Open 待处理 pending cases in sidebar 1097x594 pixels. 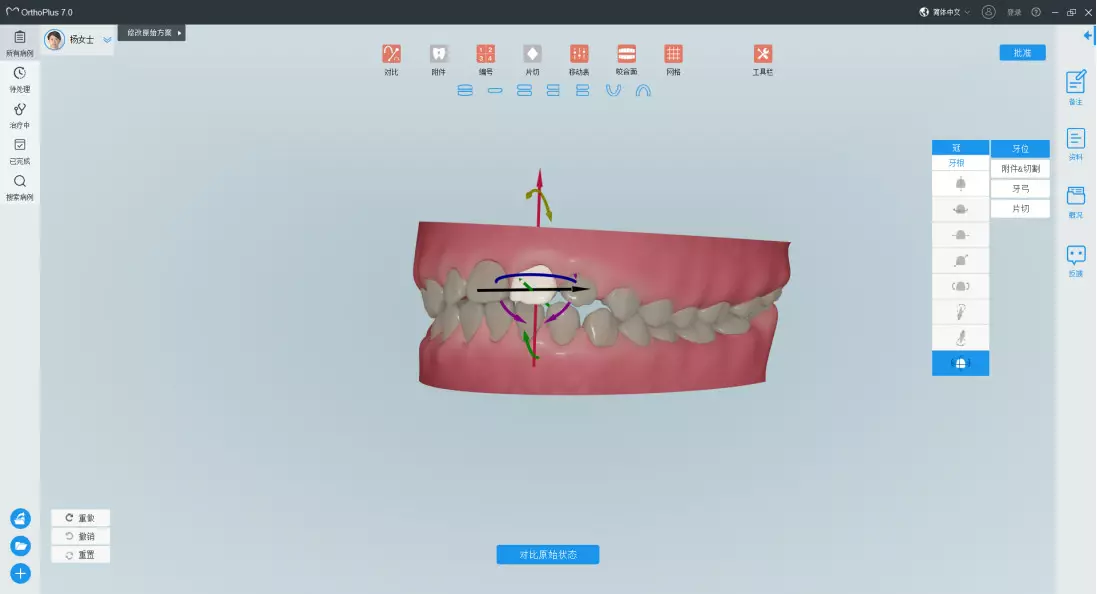click(x=20, y=79)
